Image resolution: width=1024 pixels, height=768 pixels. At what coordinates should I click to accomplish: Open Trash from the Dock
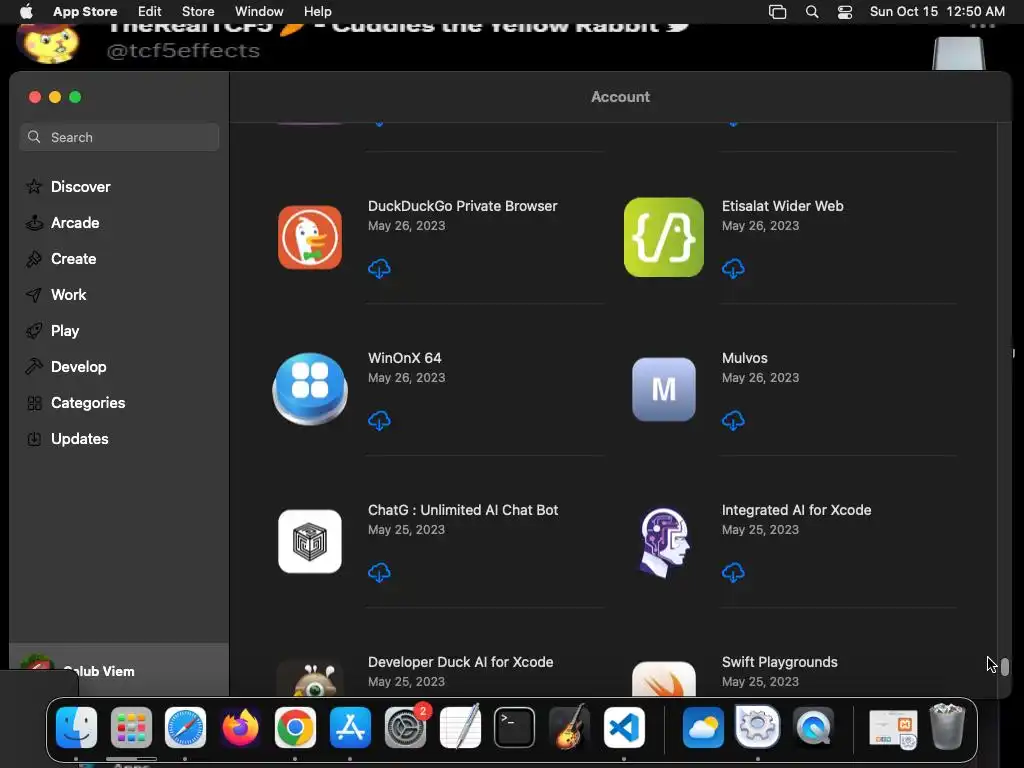coord(947,726)
